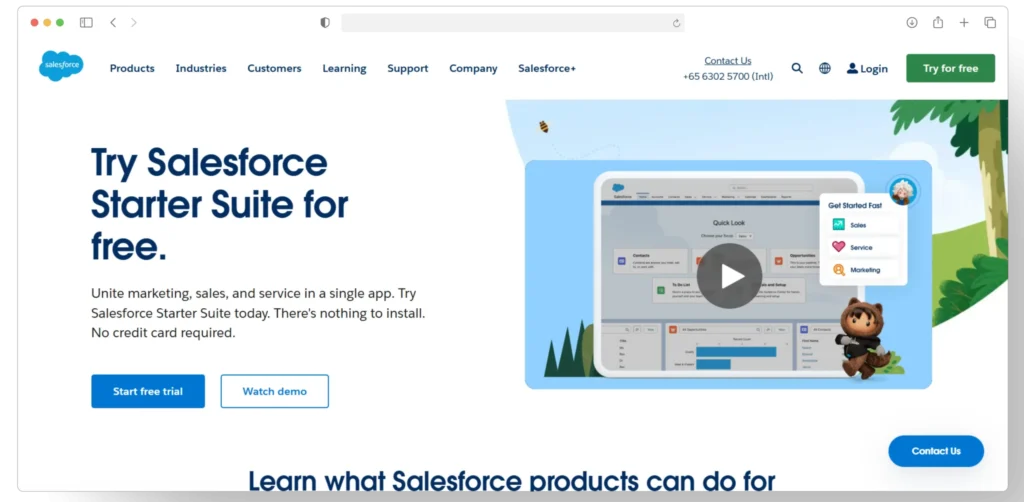Reload the page using refresh icon
The height and width of the screenshot is (502, 1024).
tap(677, 23)
